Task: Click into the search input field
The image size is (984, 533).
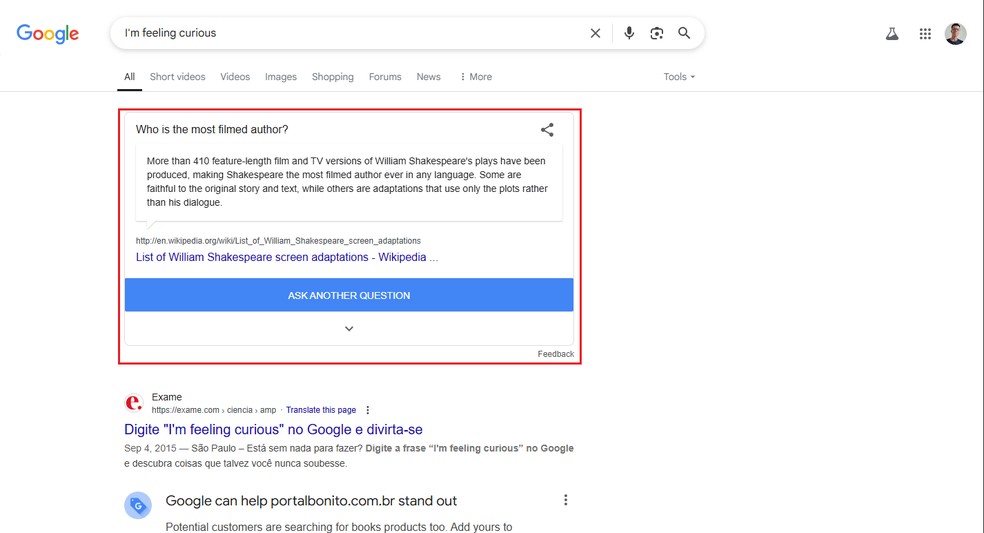Action: (x=351, y=33)
